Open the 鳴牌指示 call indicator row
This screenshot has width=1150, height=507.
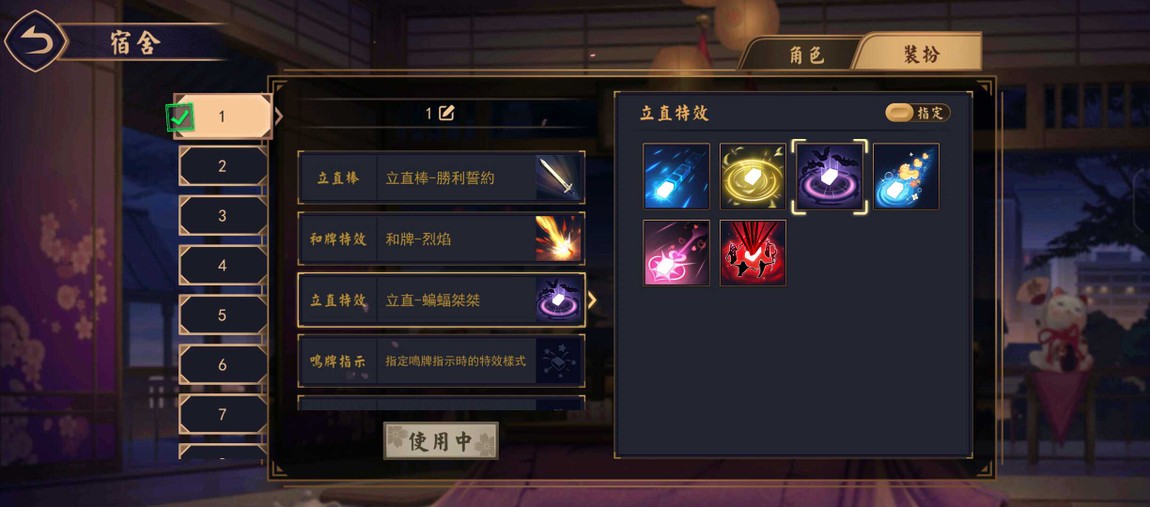[x=441, y=361]
